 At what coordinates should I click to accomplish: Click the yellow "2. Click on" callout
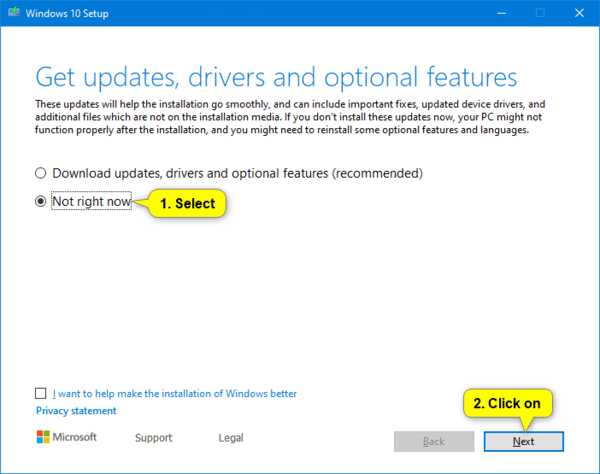point(508,403)
